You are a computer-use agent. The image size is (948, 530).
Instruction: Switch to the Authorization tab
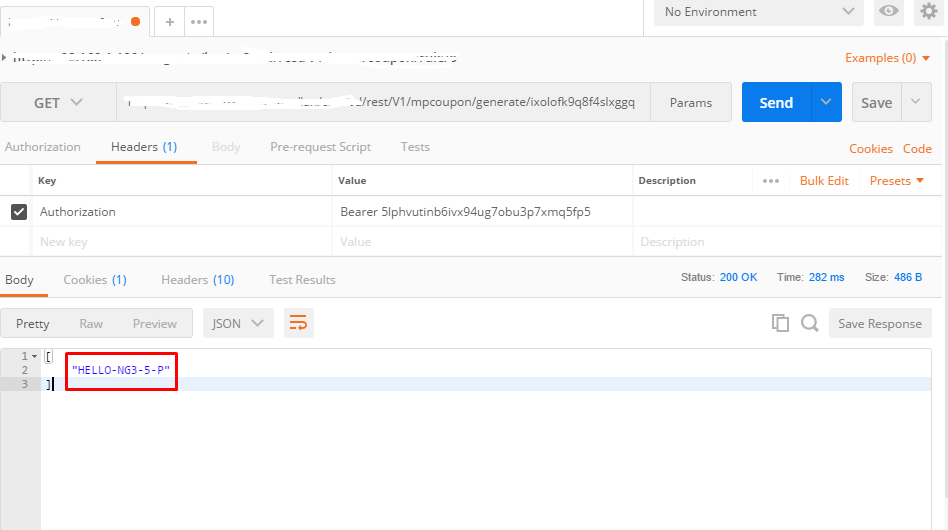[x=43, y=147]
